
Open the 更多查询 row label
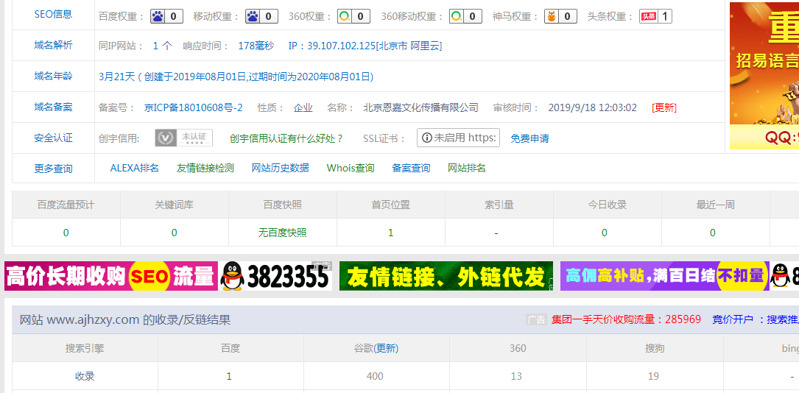pos(53,168)
